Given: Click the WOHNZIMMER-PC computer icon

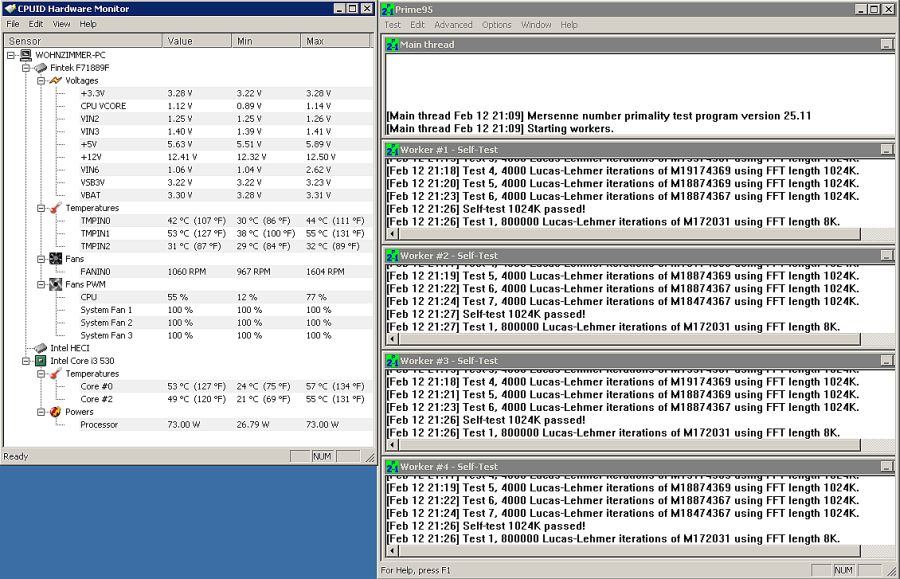Looking at the screenshot, I should [26, 55].
